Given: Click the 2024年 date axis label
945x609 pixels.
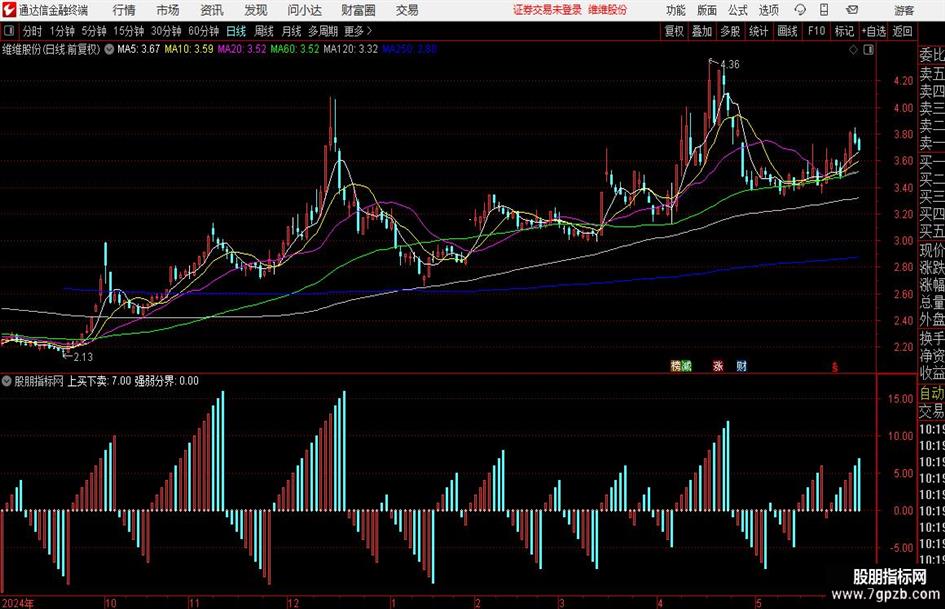Looking at the screenshot, I should coord(18,603).
